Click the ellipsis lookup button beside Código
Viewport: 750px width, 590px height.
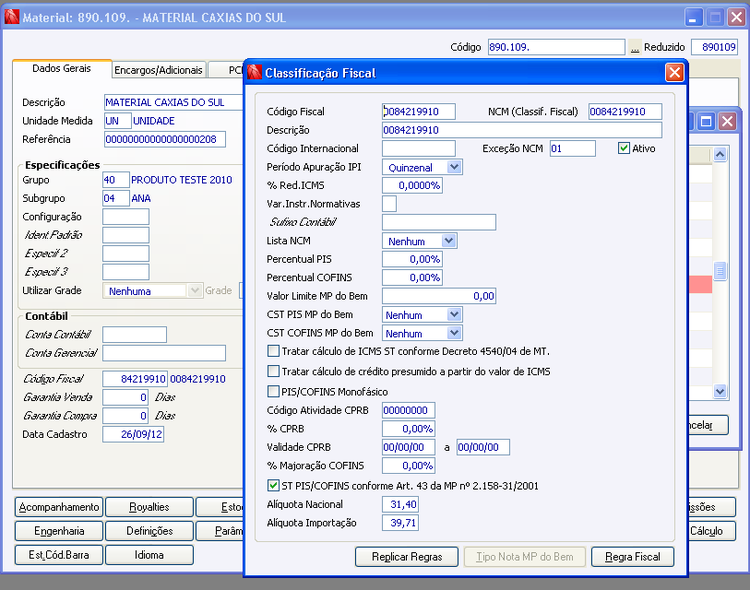pos(634,47)
